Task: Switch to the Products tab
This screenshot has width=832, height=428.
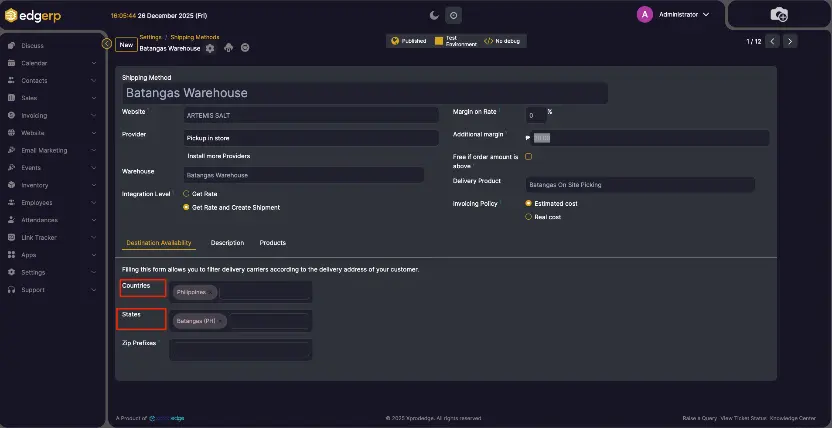Action: point(272,243)
